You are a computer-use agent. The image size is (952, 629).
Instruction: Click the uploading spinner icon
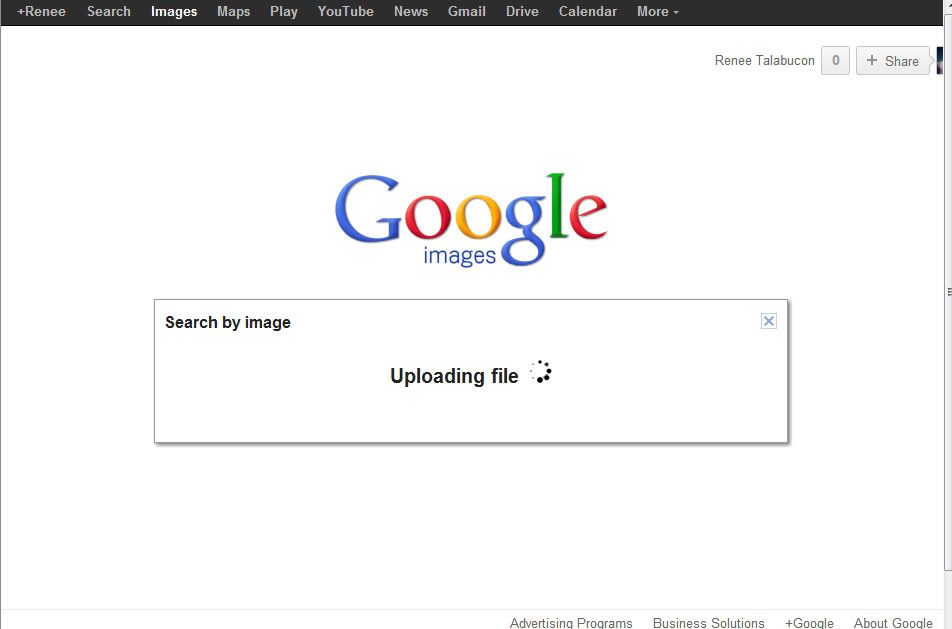540,372
